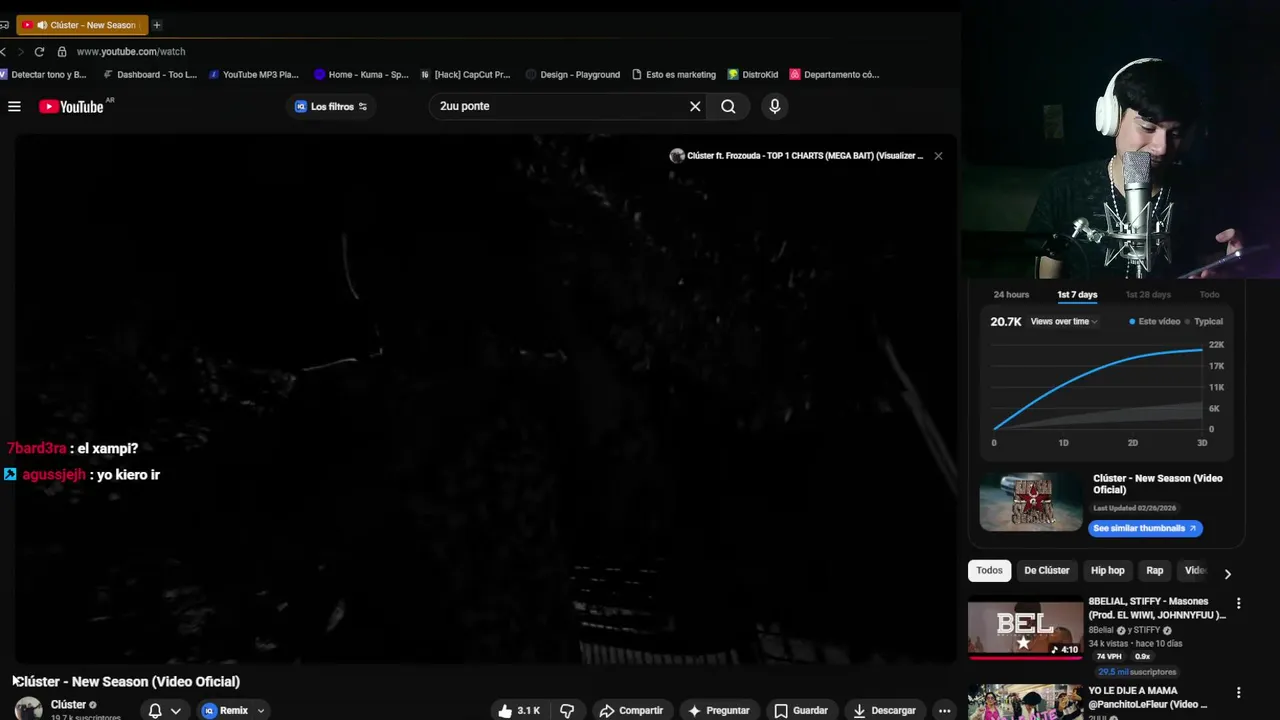The width and height of the screenshot is (1280, 720).
Task: Click the Clúster - New Season video title
Action: click(126, 681)
